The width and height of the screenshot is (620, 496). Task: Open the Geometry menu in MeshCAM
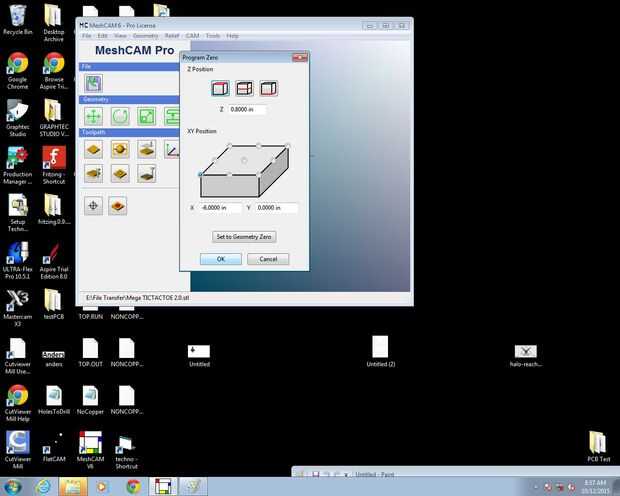tap(146, 36)
